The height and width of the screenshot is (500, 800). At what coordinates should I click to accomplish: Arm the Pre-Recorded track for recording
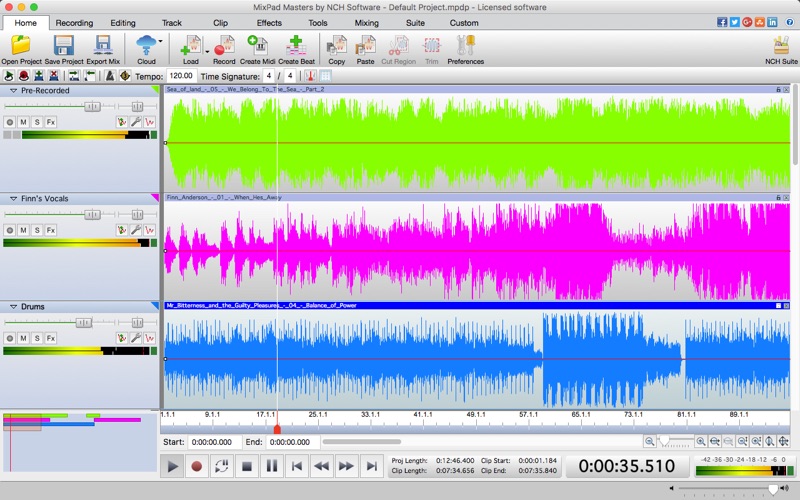pyautogui.click(x=9, y=122)
